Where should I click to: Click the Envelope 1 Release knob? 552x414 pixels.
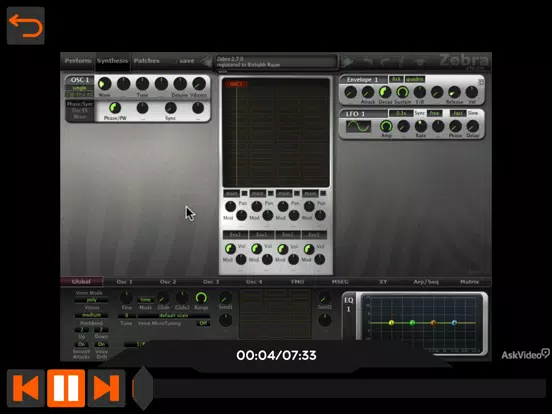(x=454, y=92)
